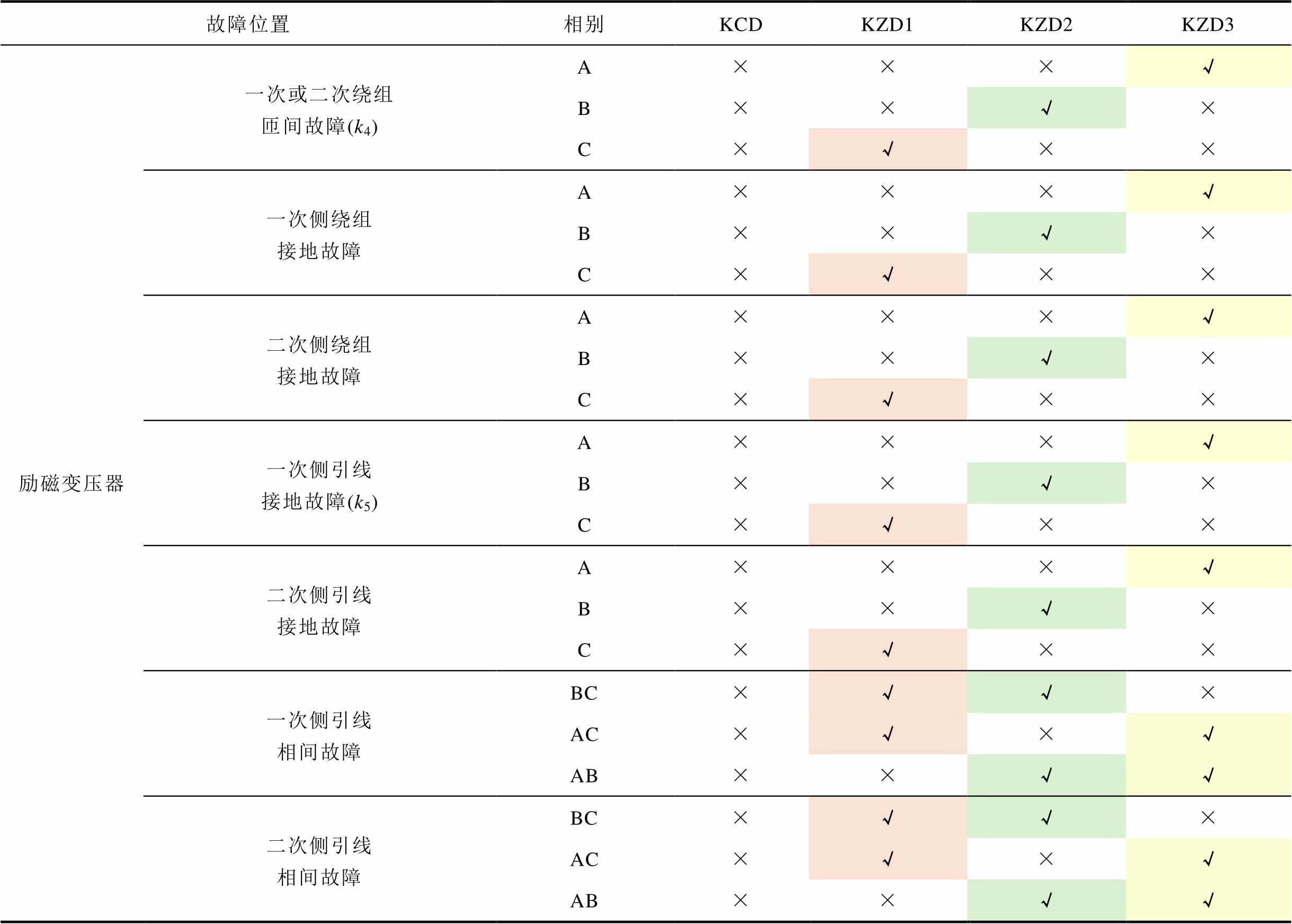Select the 二次侧绕组接地故障 label
The image size is (1292, 924).
(319, 360)
